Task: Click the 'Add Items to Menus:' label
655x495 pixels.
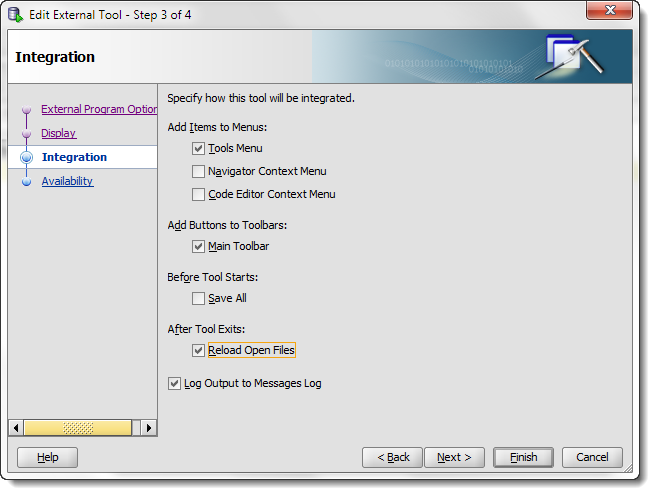Action: pyautogui.click(x=217, y=127)
